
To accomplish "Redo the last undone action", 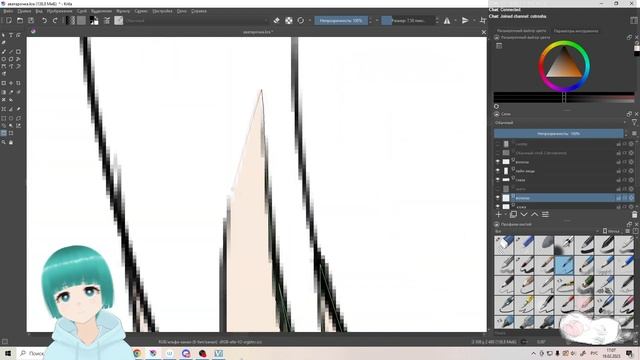I will coord(55,20).
